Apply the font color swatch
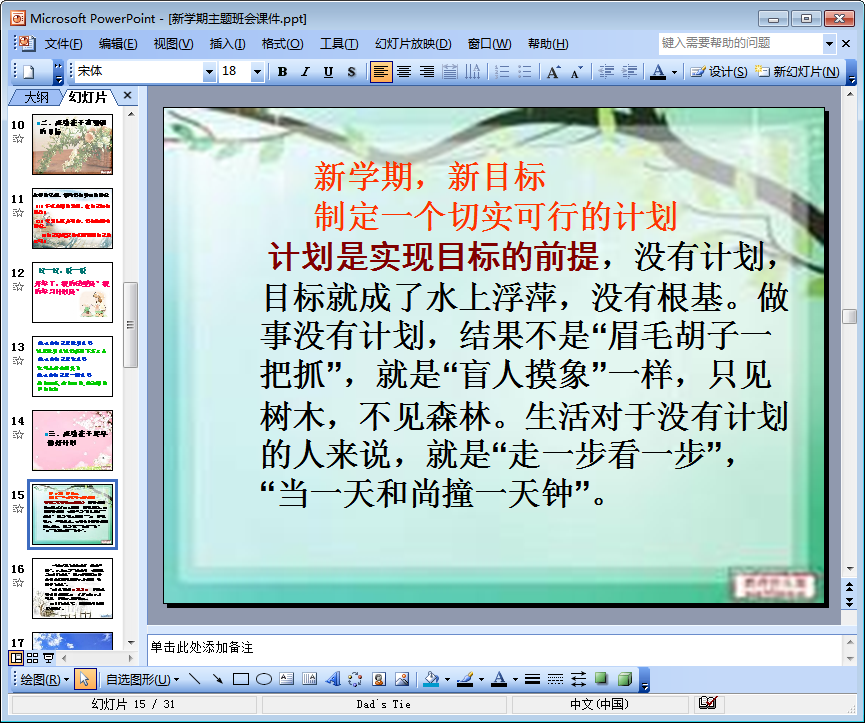 [657, 72]
